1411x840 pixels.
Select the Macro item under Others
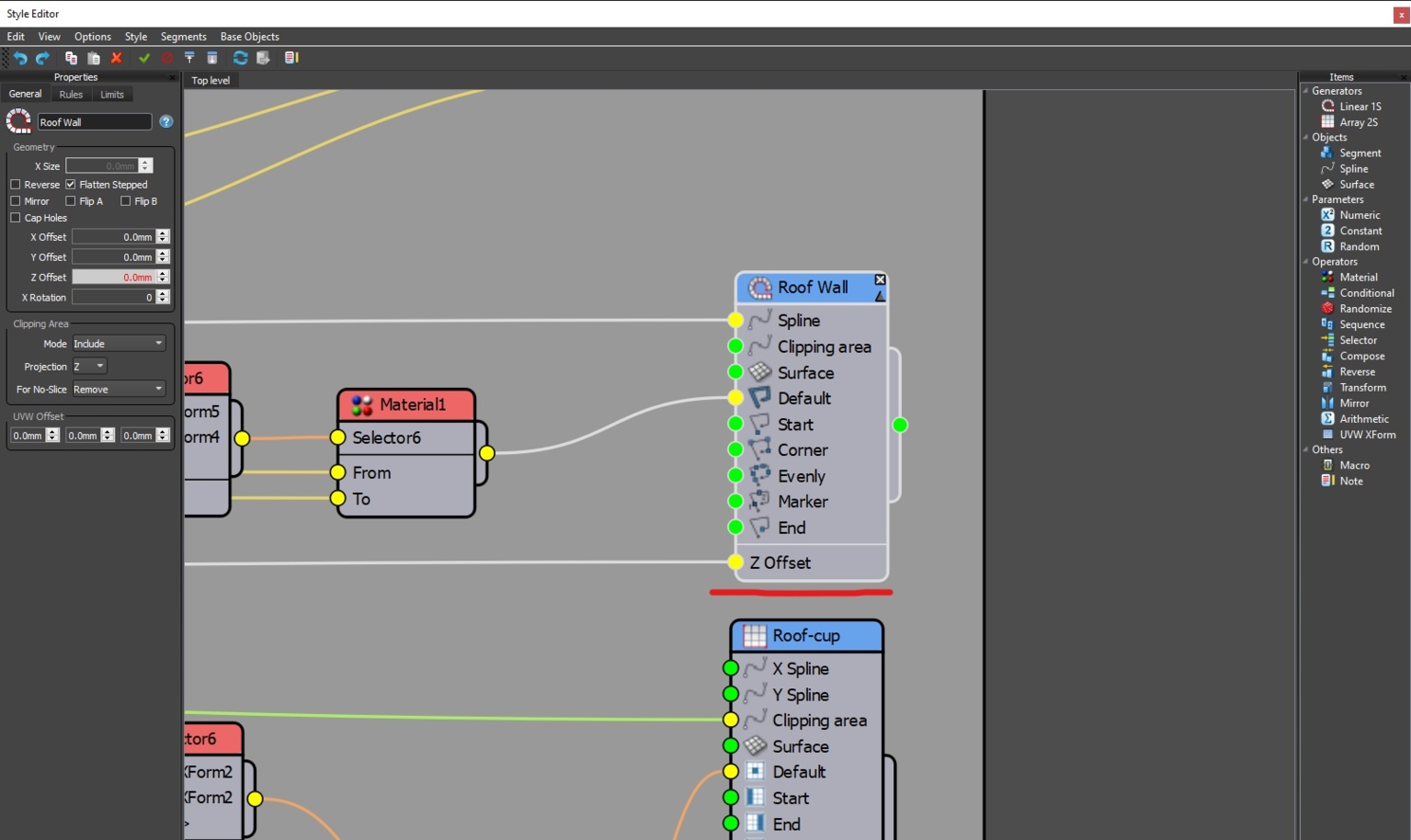point(1346,466)
